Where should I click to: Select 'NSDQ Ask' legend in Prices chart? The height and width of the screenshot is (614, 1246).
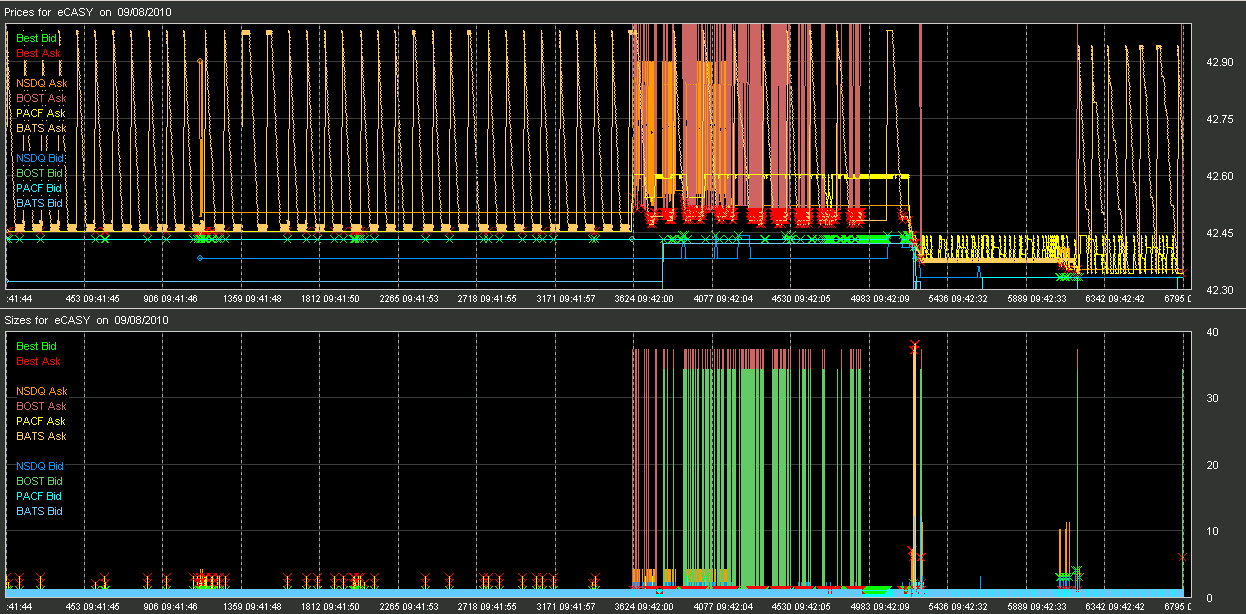pos(41,83)
